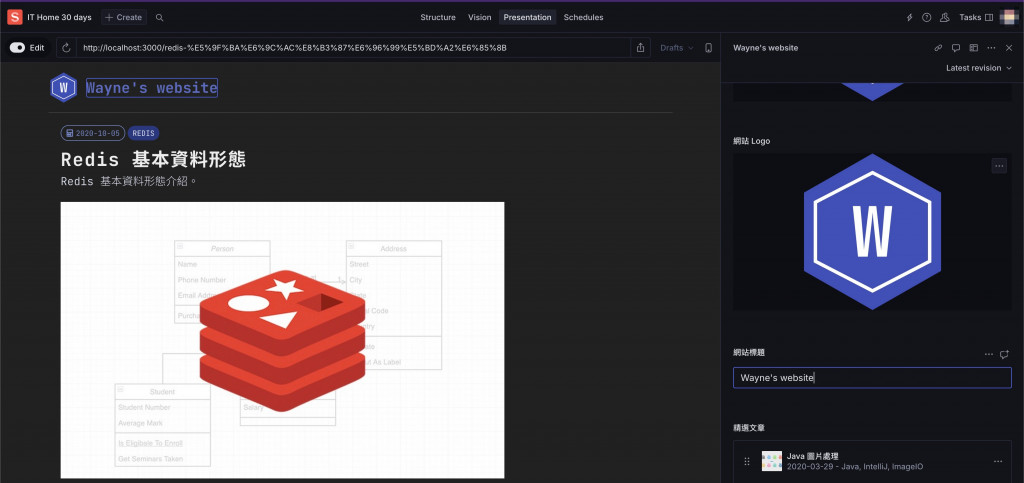
Task: Open options menu on the 網站 Logo image
Action: click(999, 166)
